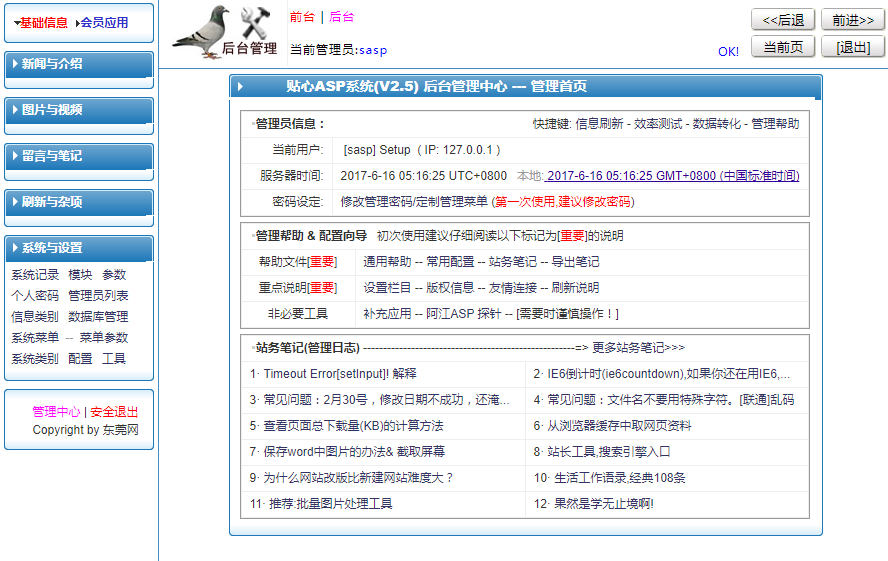The image size is (888, 561).
Task: Click the 信息刷新 shortcut
Action: point(599,123)
